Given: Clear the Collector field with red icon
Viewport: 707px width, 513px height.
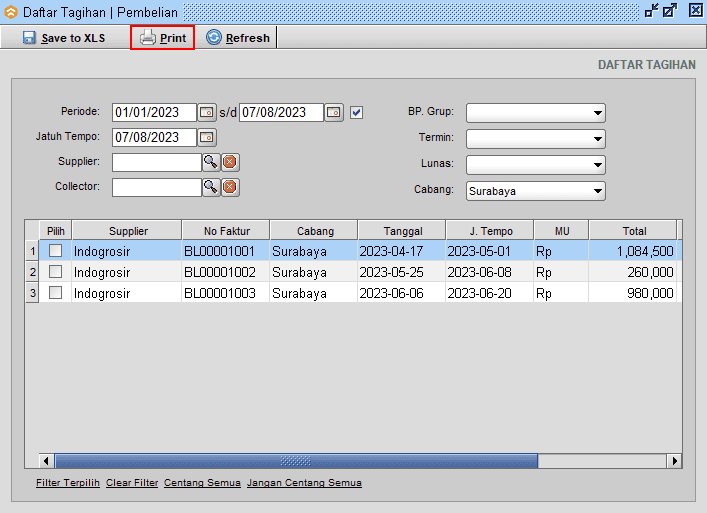Looking at the screenshot, I should pyautogui.click(x=229, y=187).
